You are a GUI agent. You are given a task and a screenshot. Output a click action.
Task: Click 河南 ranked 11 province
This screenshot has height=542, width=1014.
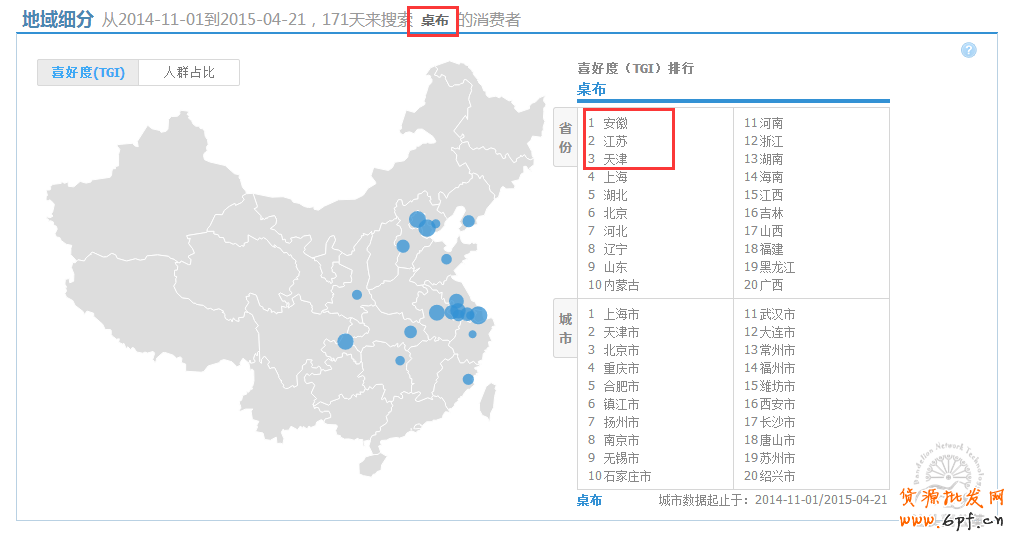(x=770, y=123)
